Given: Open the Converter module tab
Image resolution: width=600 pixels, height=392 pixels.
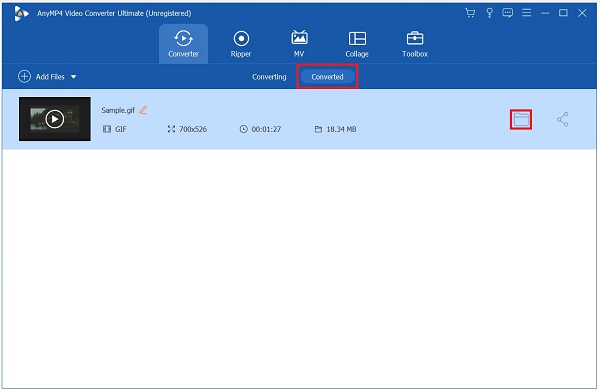Looking at the screenshot, I should (183, 44).
